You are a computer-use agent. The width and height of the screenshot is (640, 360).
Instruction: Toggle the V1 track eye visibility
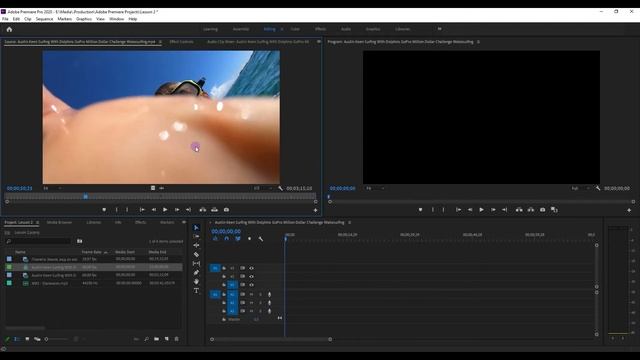(x=251, y=285)
